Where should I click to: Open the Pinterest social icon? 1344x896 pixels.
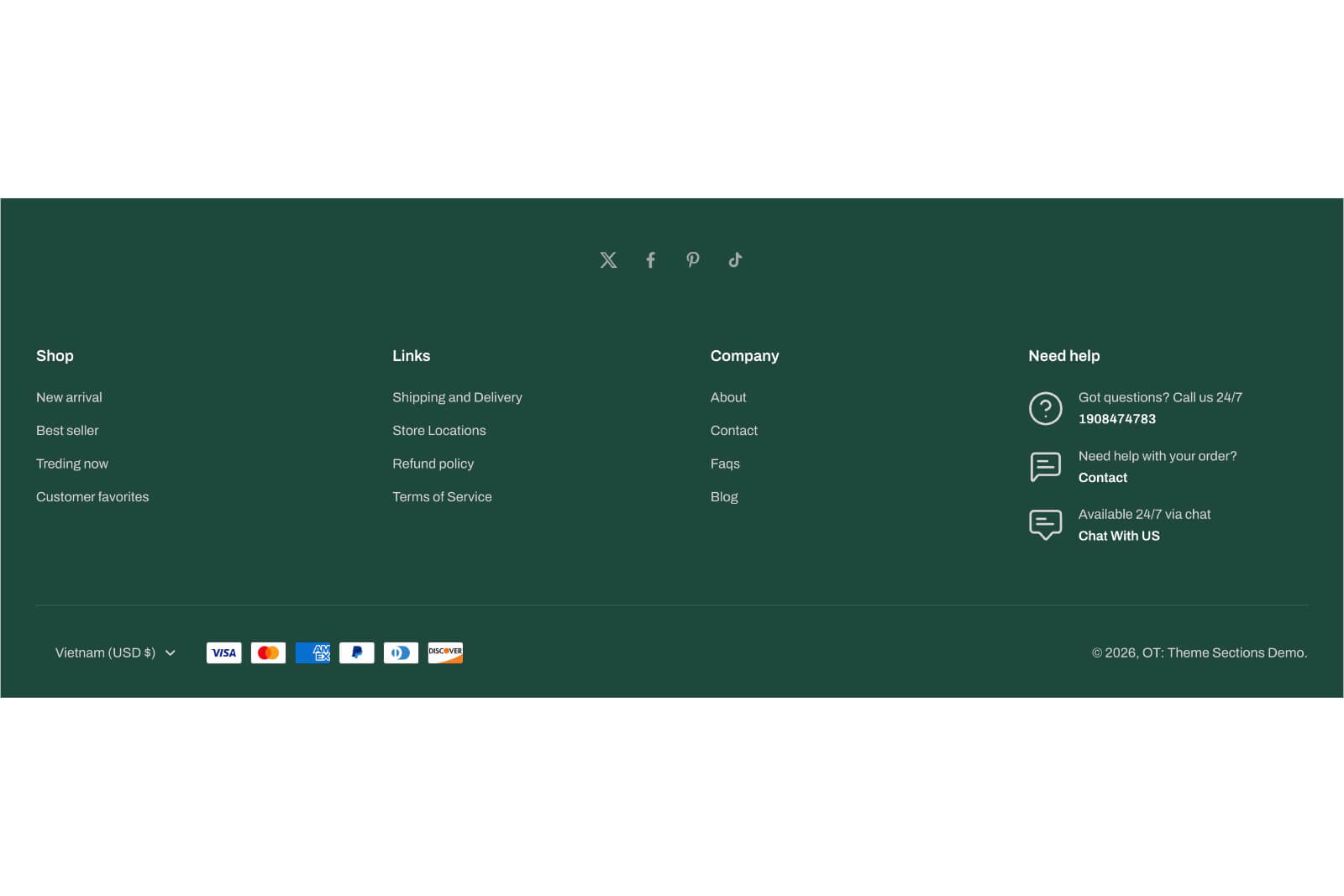(693, 259)
